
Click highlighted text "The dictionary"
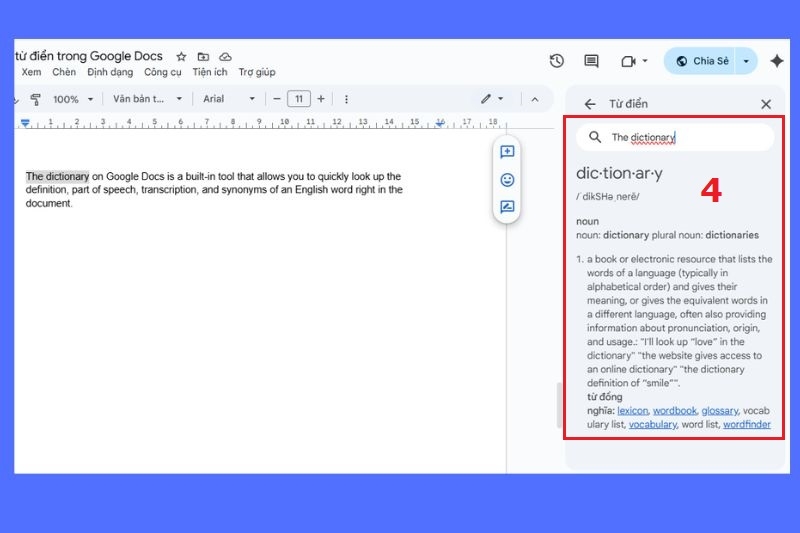coord(58,176)
